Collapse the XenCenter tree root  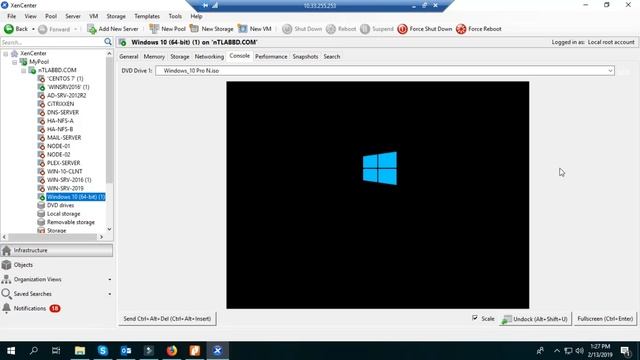(6, 53)
